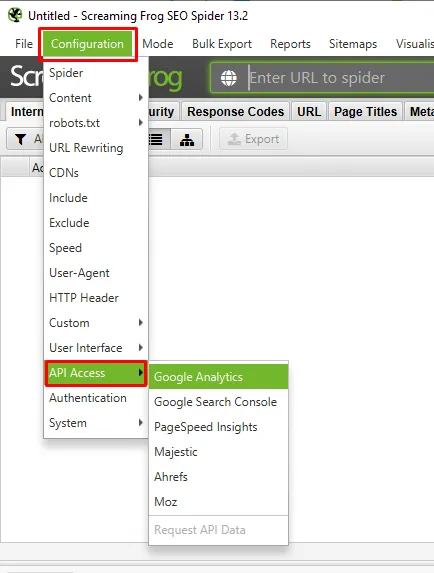This screenshot has height=573, width=434.
Task: Click the Screaming Frog app icon in title bar
Action: point(15,15)
